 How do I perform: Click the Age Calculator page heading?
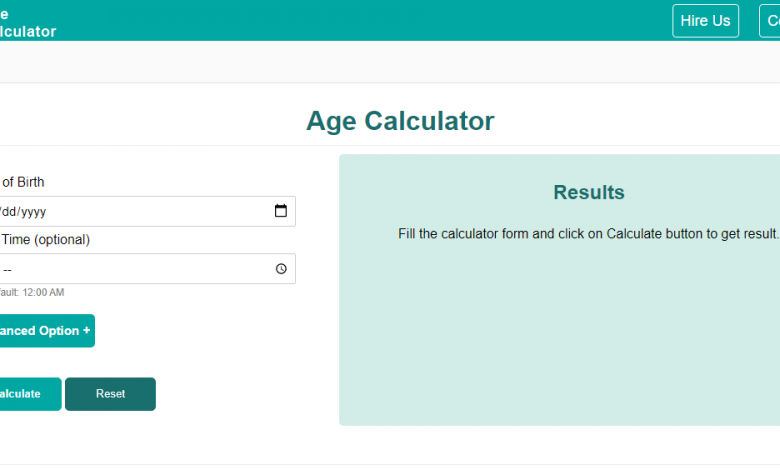(400, 121)
